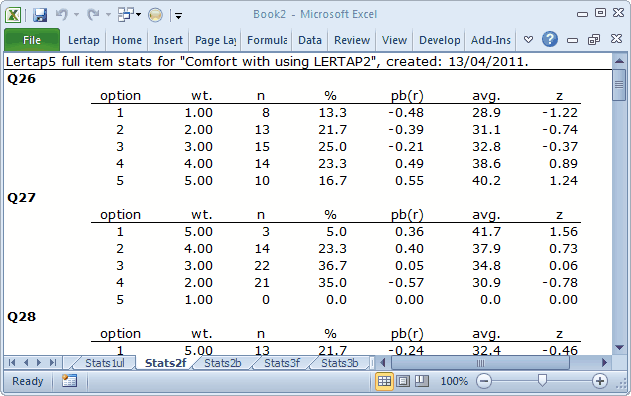The image size is (631, 396).
Task: Switch to Page Break Preview button
Action: 421,381
